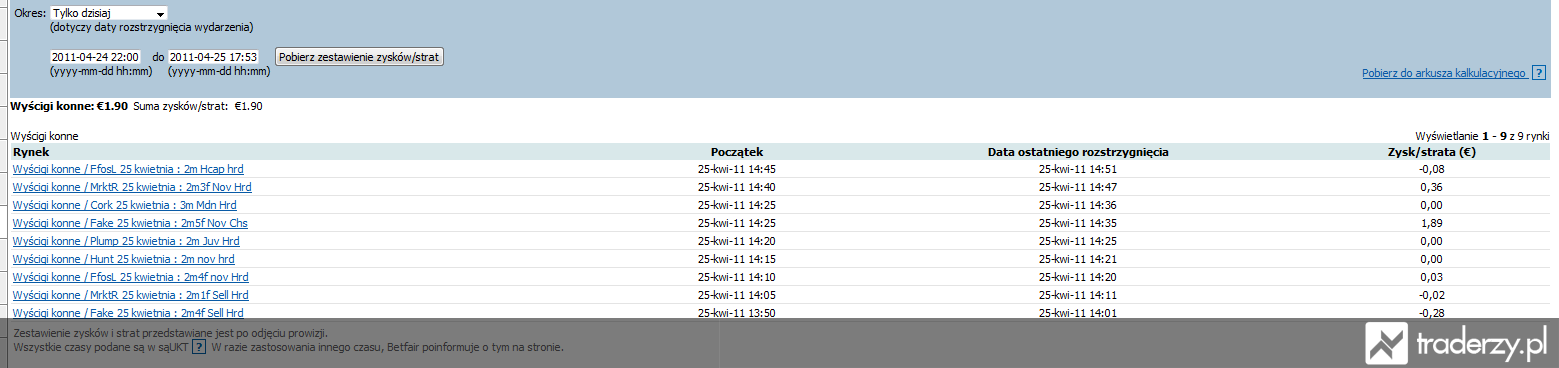The width and height of the screenshot is (1559, 368).
Task: Open Fake 2m5f Nov Chs market link
Action: pyautogui.click(x=130, y=223)
